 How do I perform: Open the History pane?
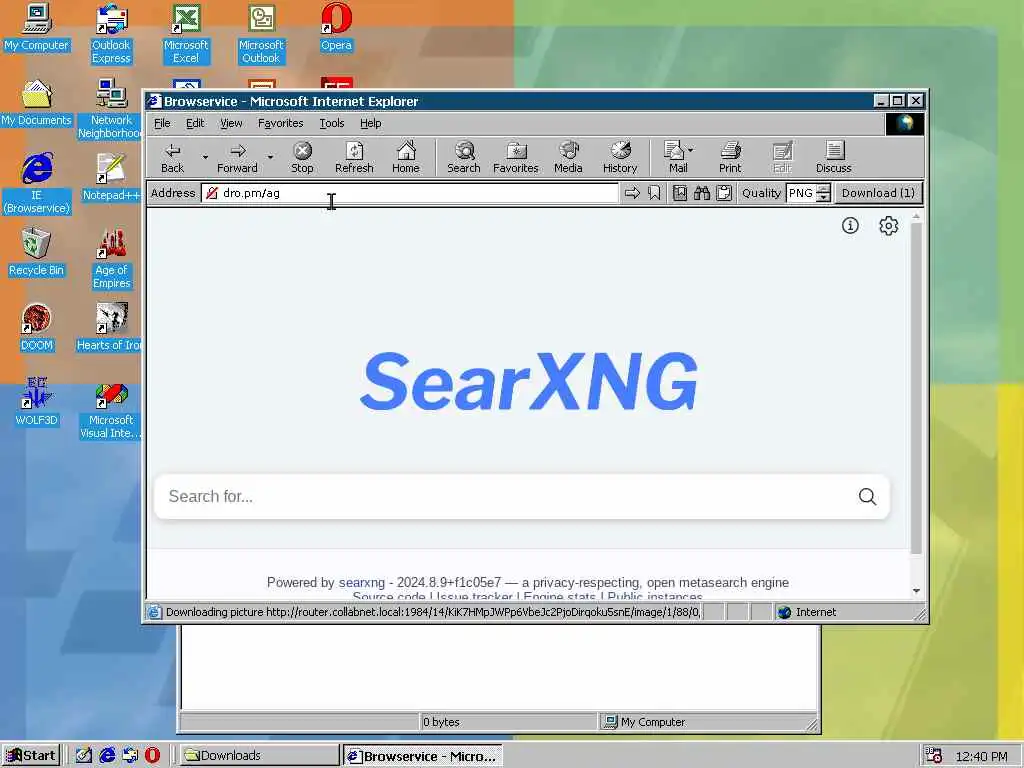pos(620,158)
